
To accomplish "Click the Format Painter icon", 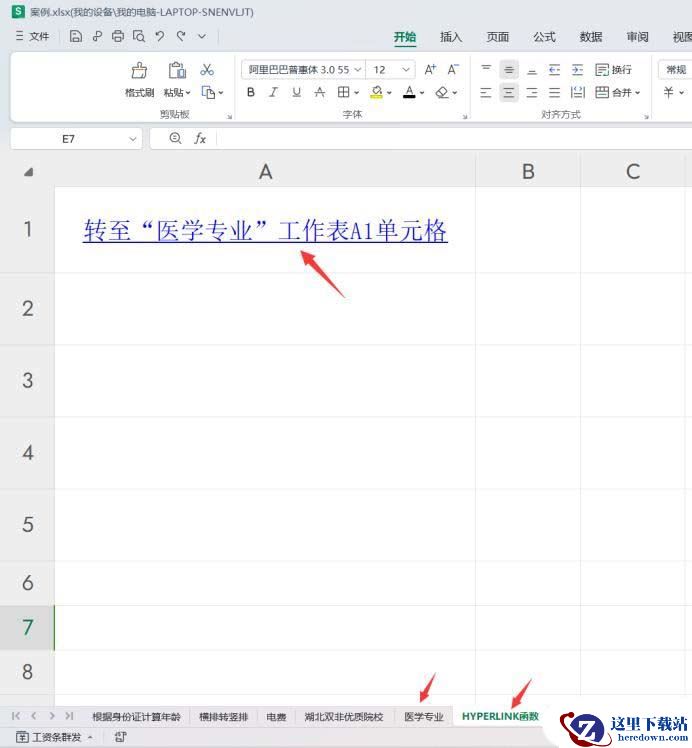I will [x=139, y=71].
